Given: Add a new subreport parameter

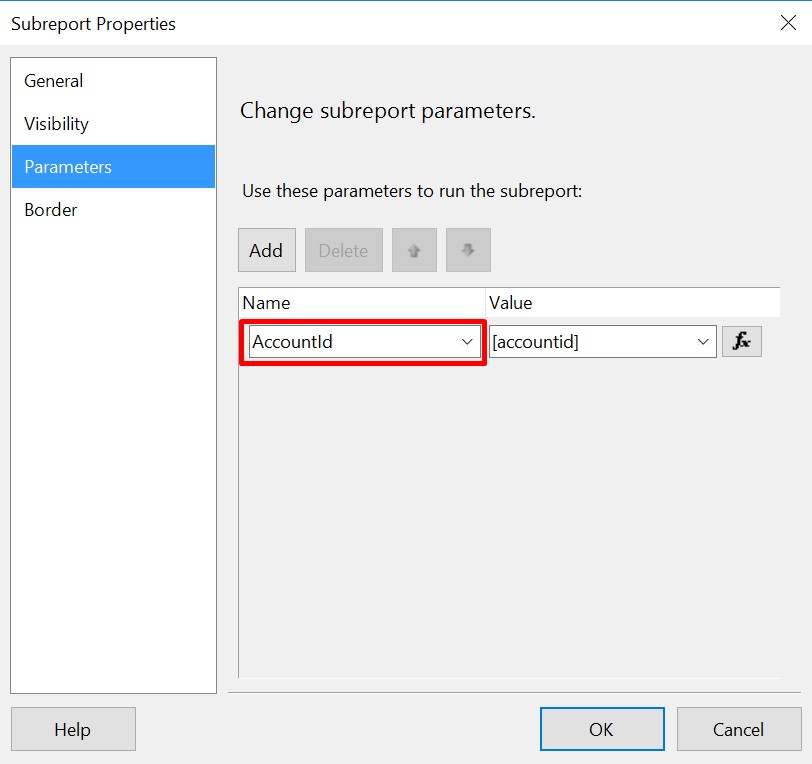Looking at the screenshot, I should click(x=267, y=250).
